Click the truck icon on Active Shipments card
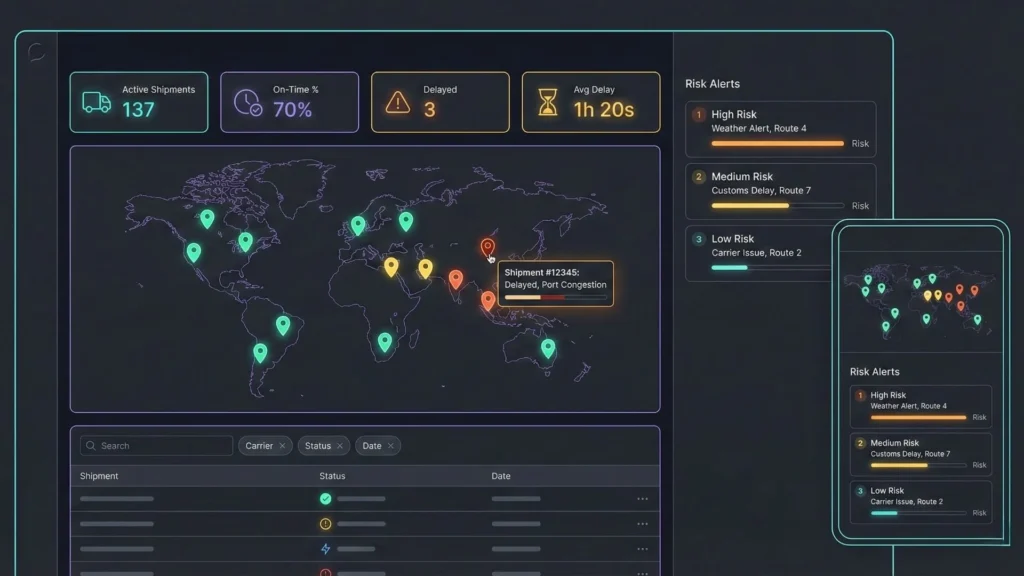The height and width of the screenshot is (576, 1024). (x=95, y=101)
